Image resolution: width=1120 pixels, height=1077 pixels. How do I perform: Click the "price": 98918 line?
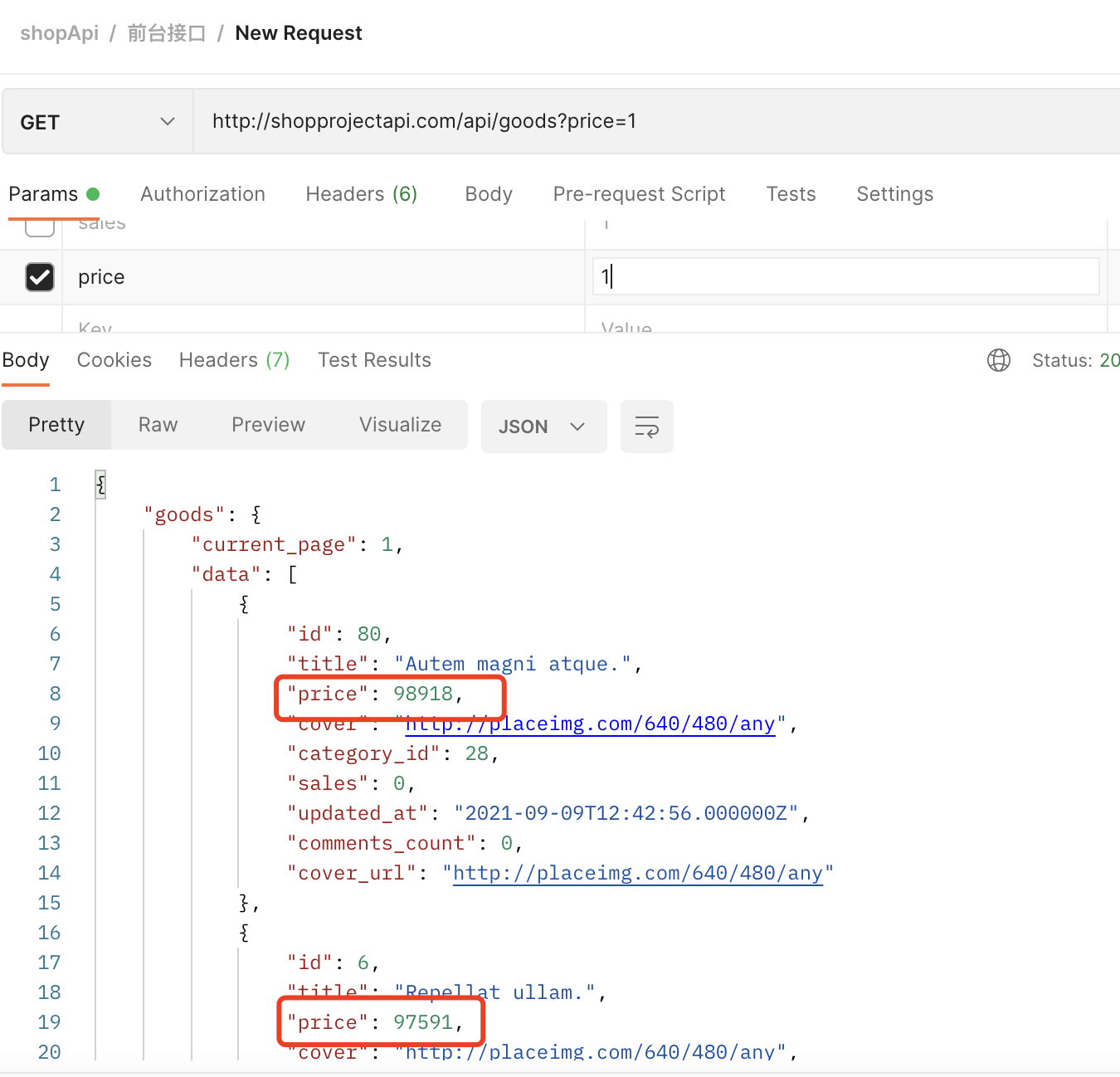375,694
